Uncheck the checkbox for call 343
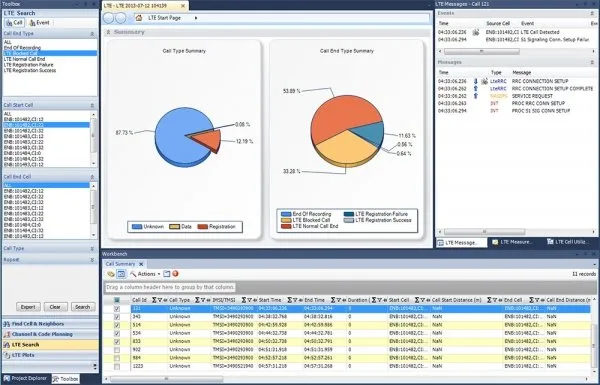This screenshot has width=600, height=385. click(x=117, y=317)
